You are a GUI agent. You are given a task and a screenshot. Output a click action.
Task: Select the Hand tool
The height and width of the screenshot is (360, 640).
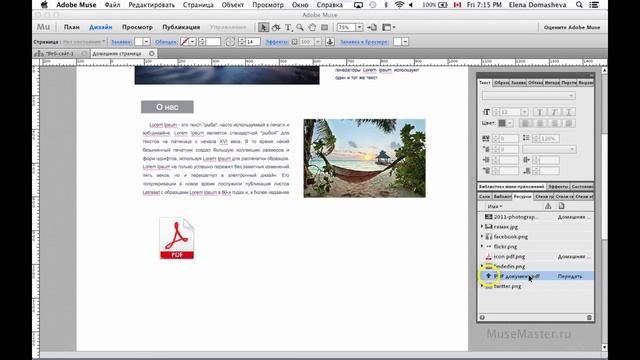pyautogui.click(x=312, y=27)
